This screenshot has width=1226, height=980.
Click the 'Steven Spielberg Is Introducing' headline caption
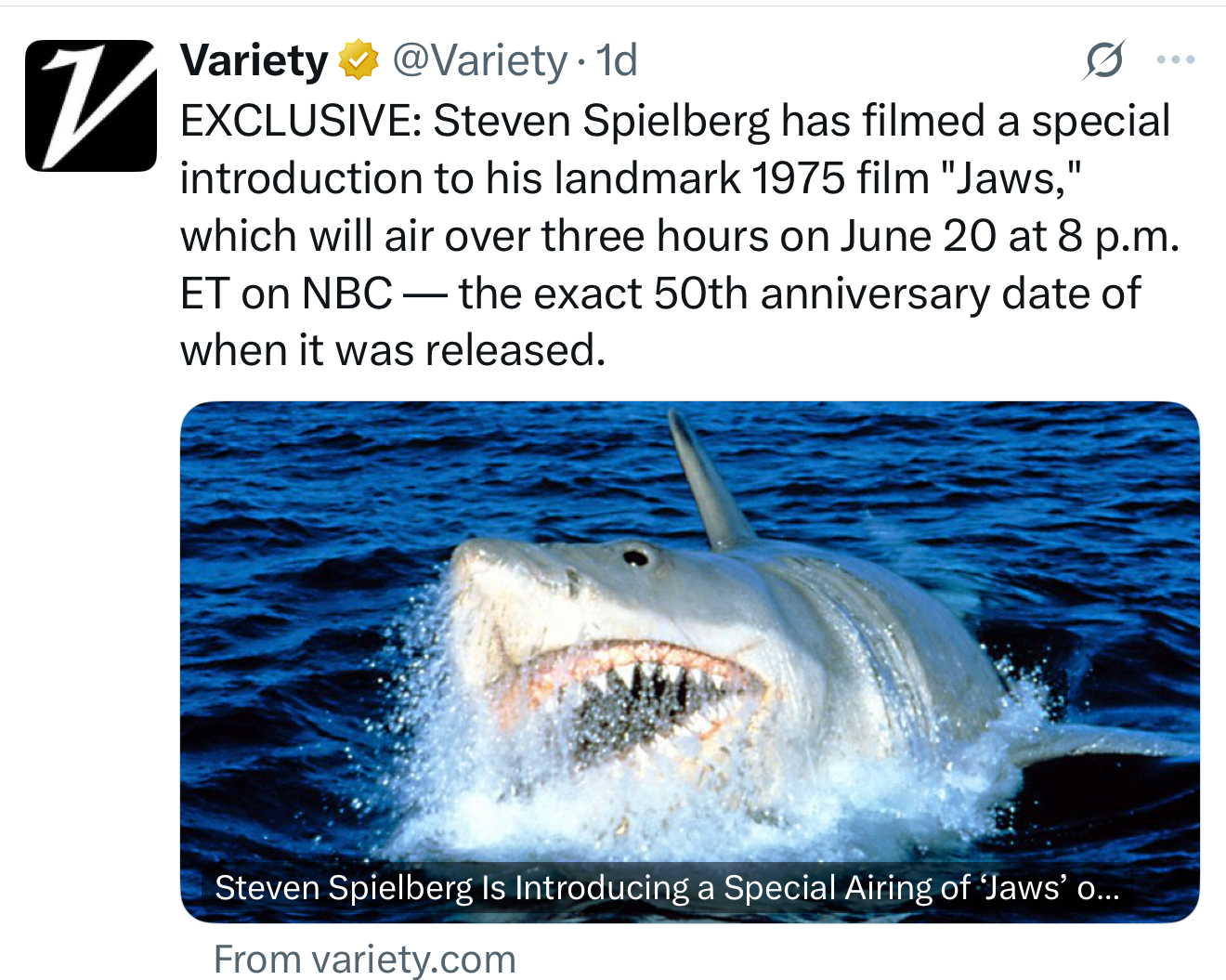666,888
